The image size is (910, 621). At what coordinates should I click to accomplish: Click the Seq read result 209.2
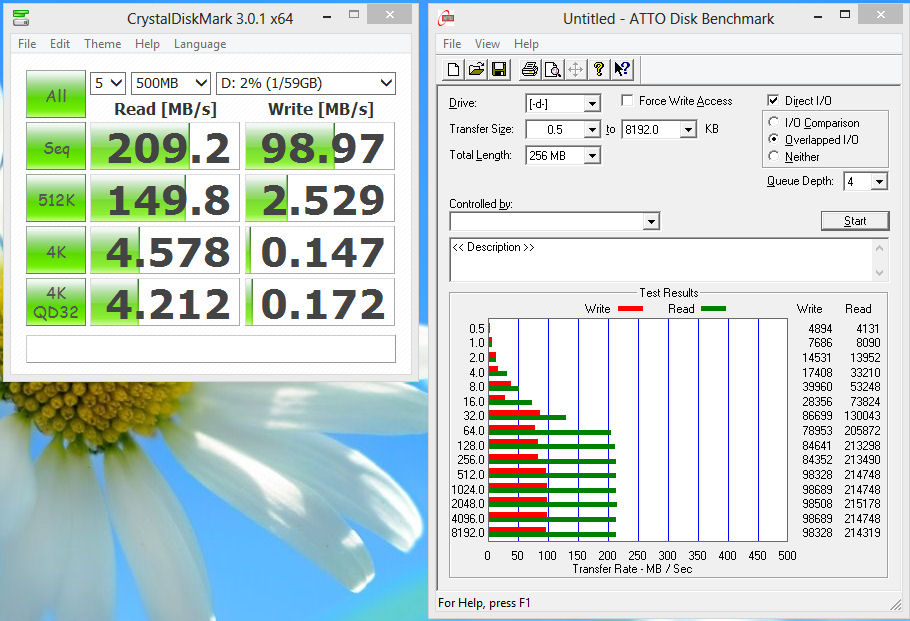pyautogui.click(x=165, y=146)
